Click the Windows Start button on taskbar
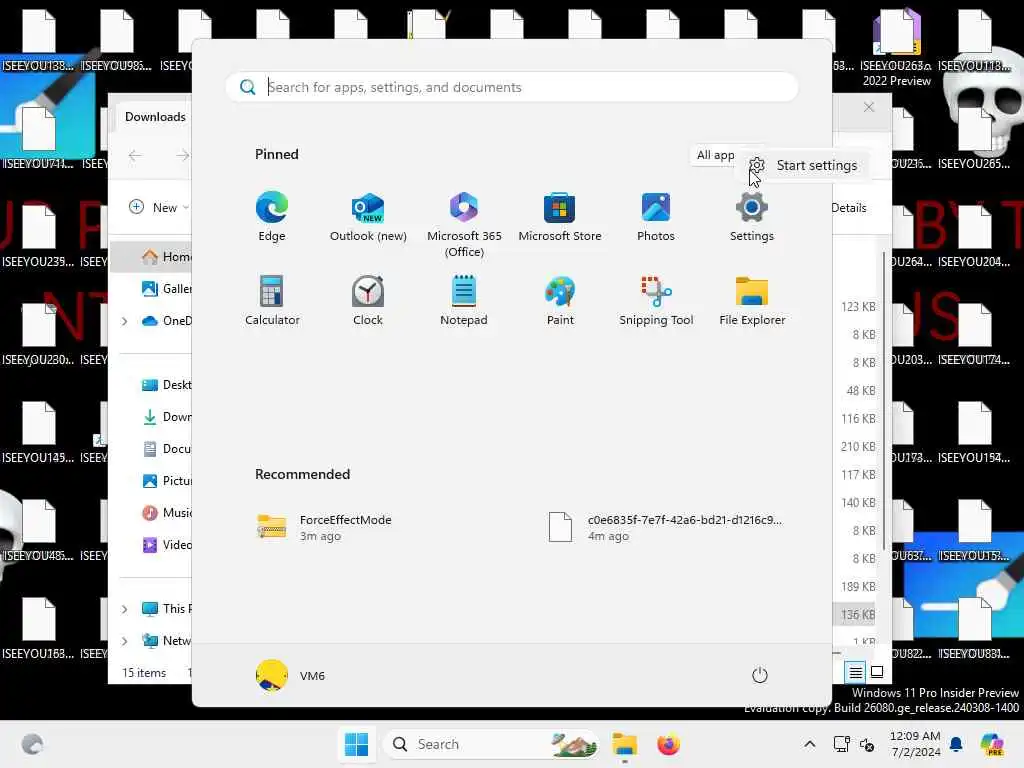This screenshot has height=768, width=1024. [x=356, y=744]
